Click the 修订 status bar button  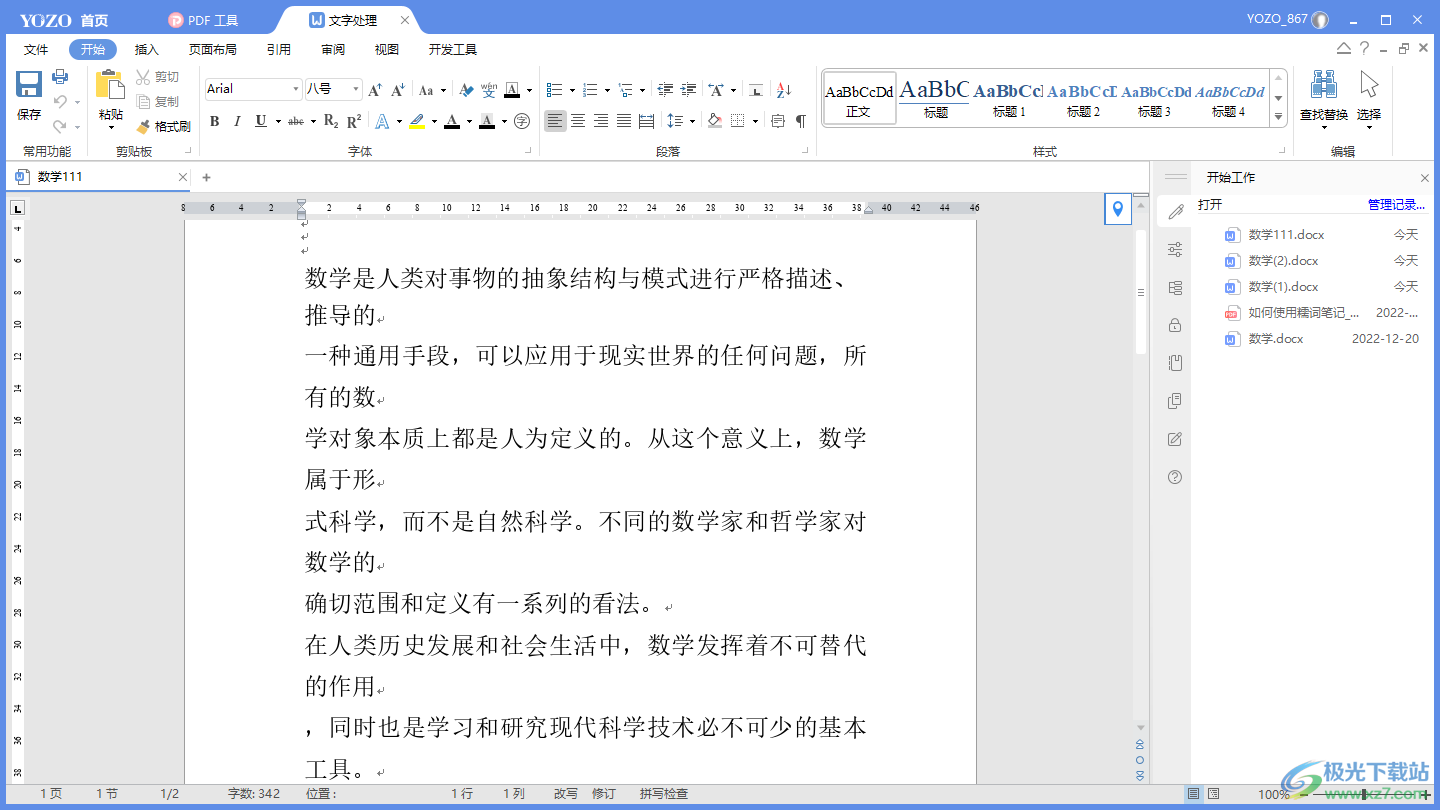604,794
